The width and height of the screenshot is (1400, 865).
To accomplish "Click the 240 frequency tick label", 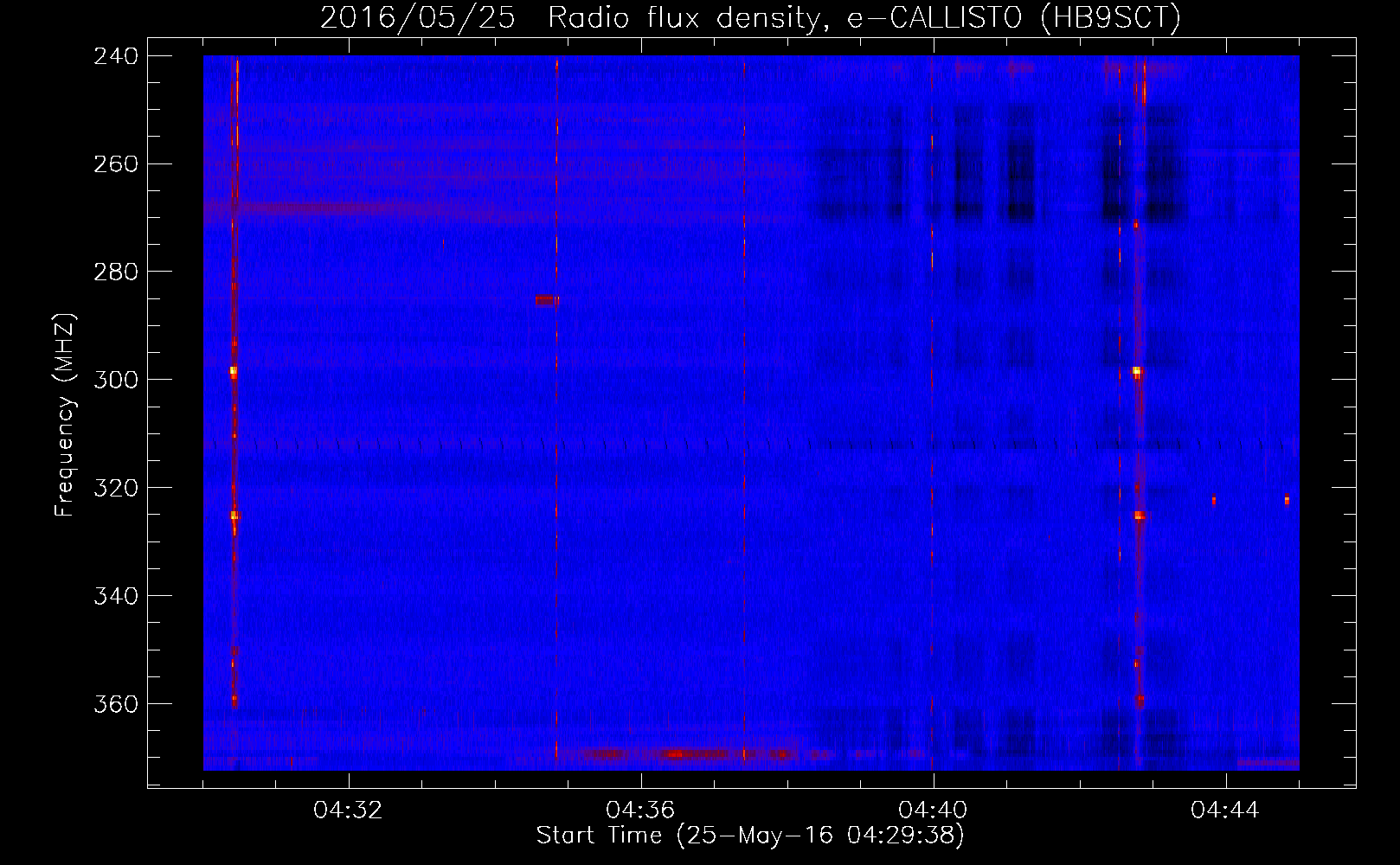I will tap(116, 56).
